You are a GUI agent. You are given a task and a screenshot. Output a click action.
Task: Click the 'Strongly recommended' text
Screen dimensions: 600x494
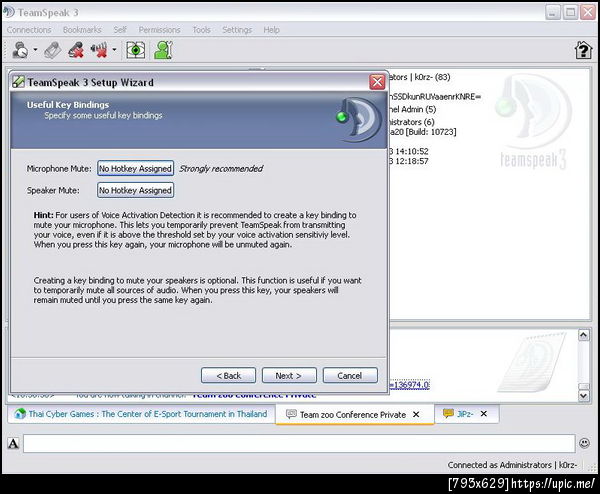[221, 169]
